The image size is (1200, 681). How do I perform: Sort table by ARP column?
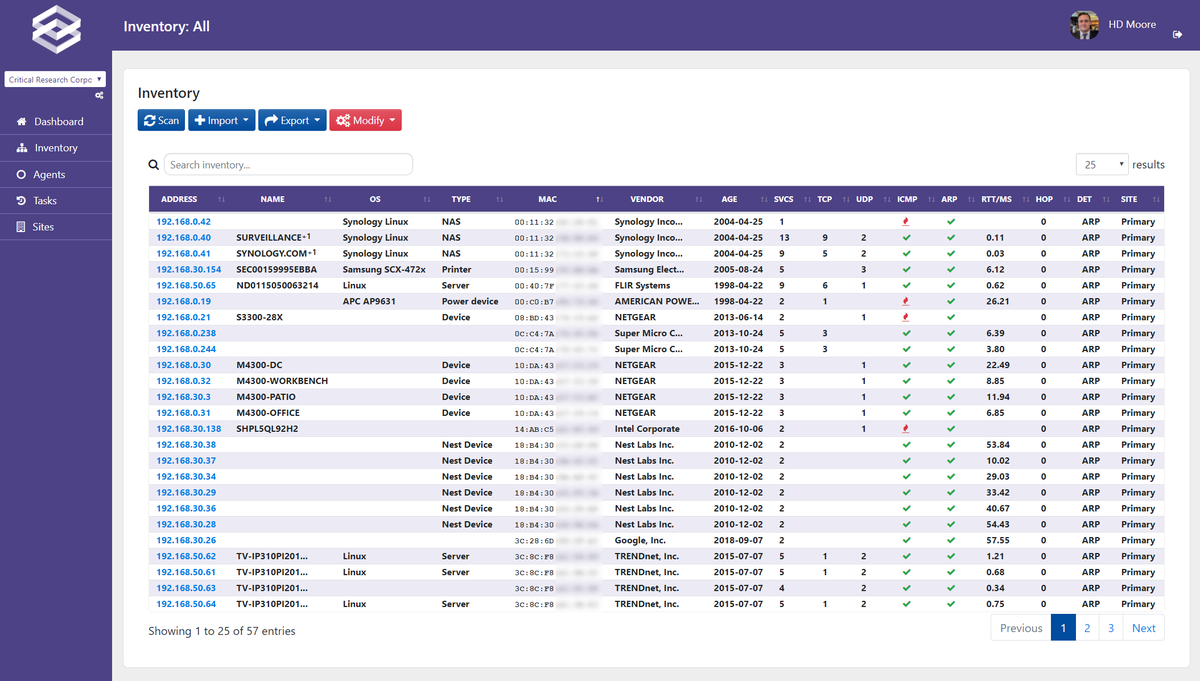tap(957, 199)
